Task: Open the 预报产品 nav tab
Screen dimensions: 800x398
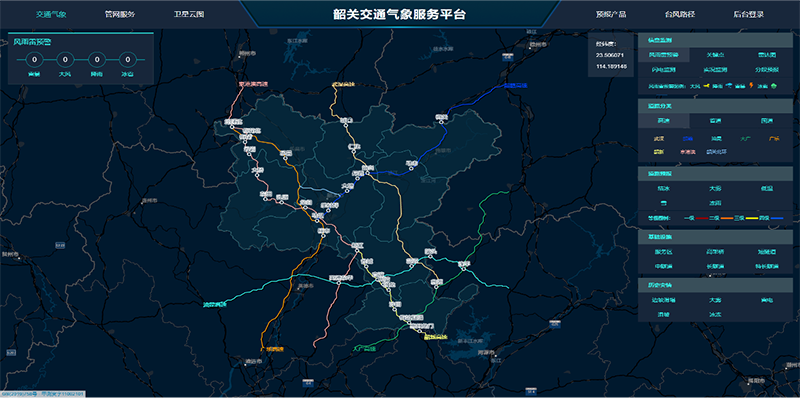Action: [x=611, y=14]
